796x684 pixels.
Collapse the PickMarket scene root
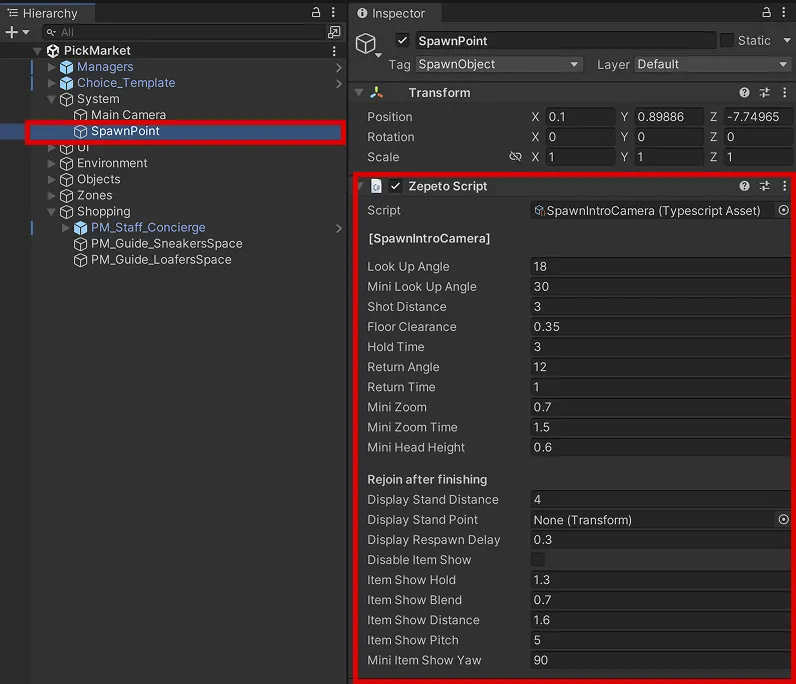pyautogui.click(x=37, y=51)
